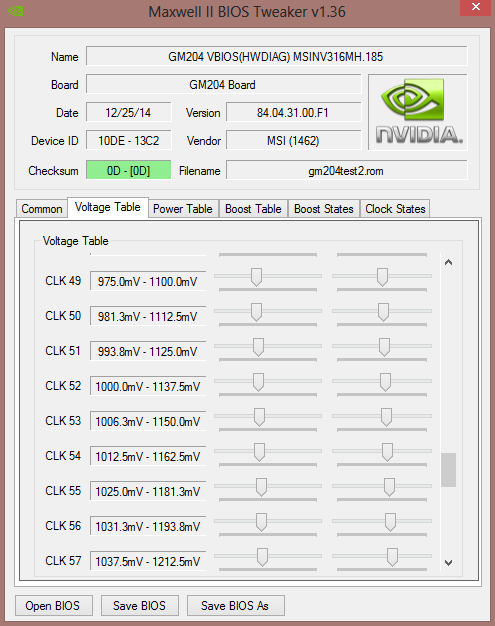
Task: Click CLK 50 maximum voltage slider handle
Action: coord(383,312)
